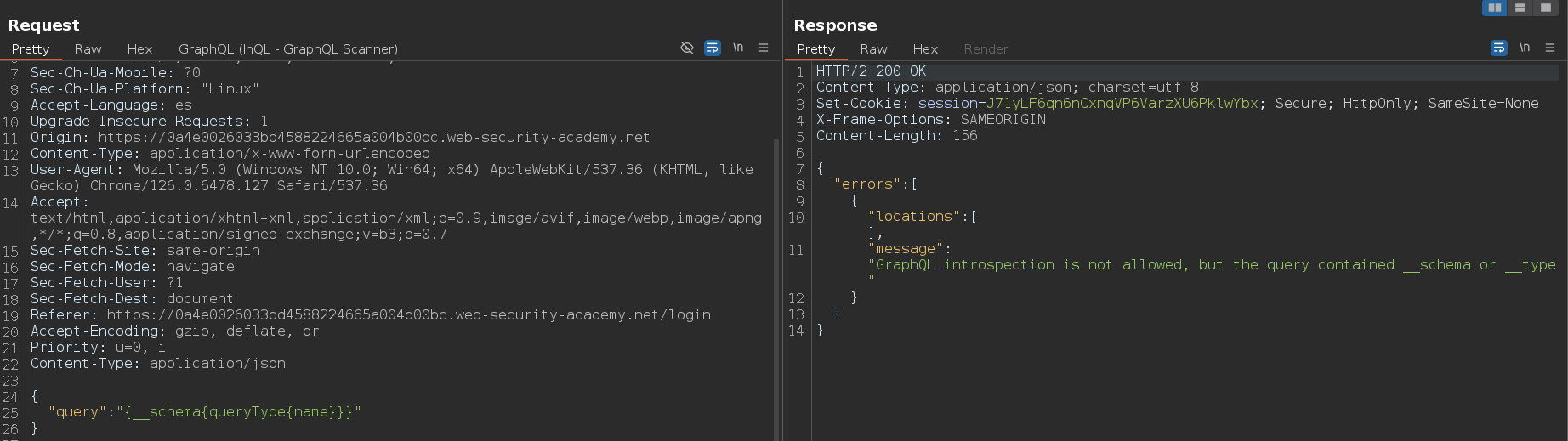Viewport: 1568px width, 441px height.
Task: Click the Content-Length: 156 response header
Action: point(897,136)
